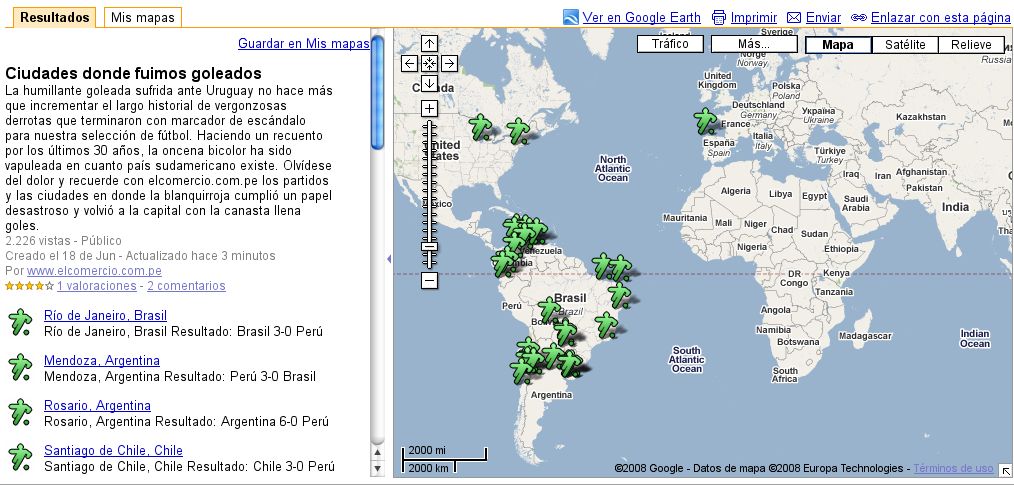Click the player icon beside Mendoza, Argentina
This screenshot has height=485, width=1014.
pyautogui.click(x=21, y=367)
